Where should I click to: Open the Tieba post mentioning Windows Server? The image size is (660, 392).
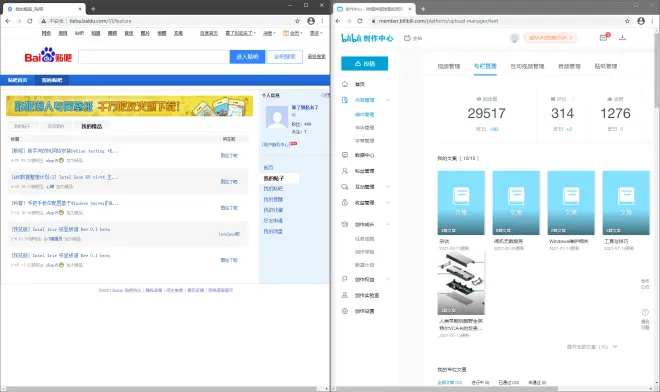coord(65,203)
